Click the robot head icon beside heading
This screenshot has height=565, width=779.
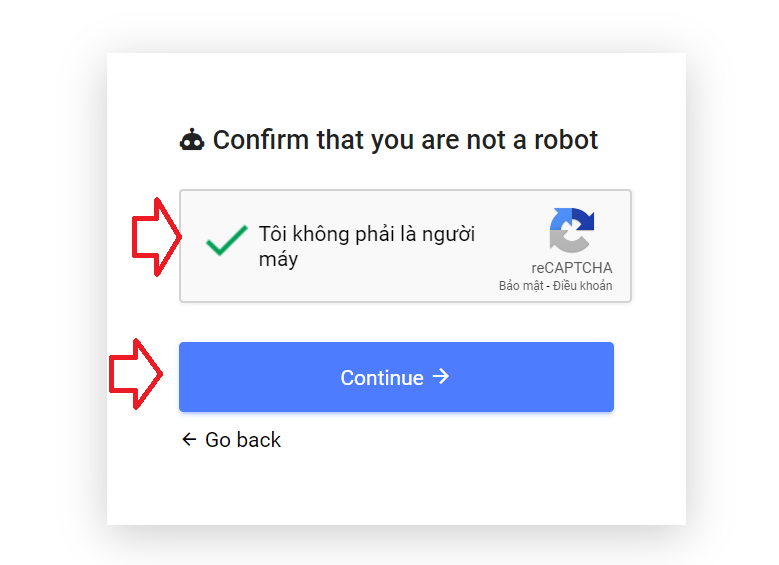pos(192,140)
